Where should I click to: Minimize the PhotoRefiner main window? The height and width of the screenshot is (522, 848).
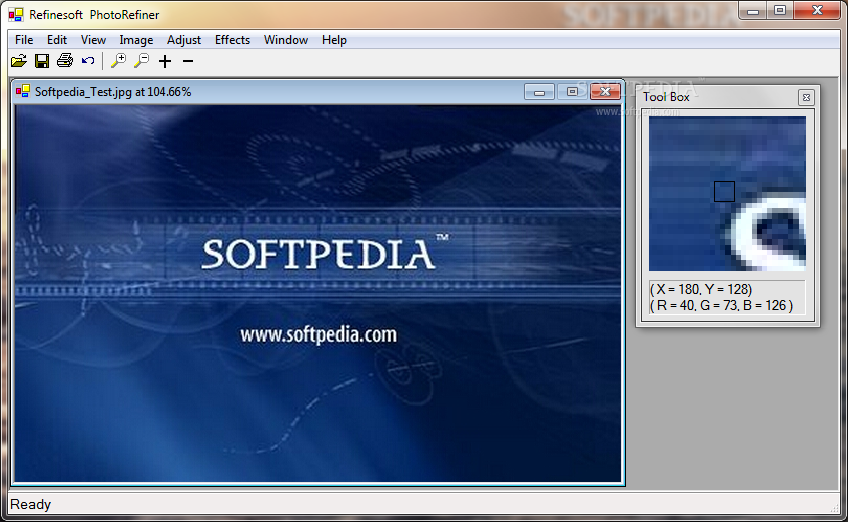pos(754,10)
